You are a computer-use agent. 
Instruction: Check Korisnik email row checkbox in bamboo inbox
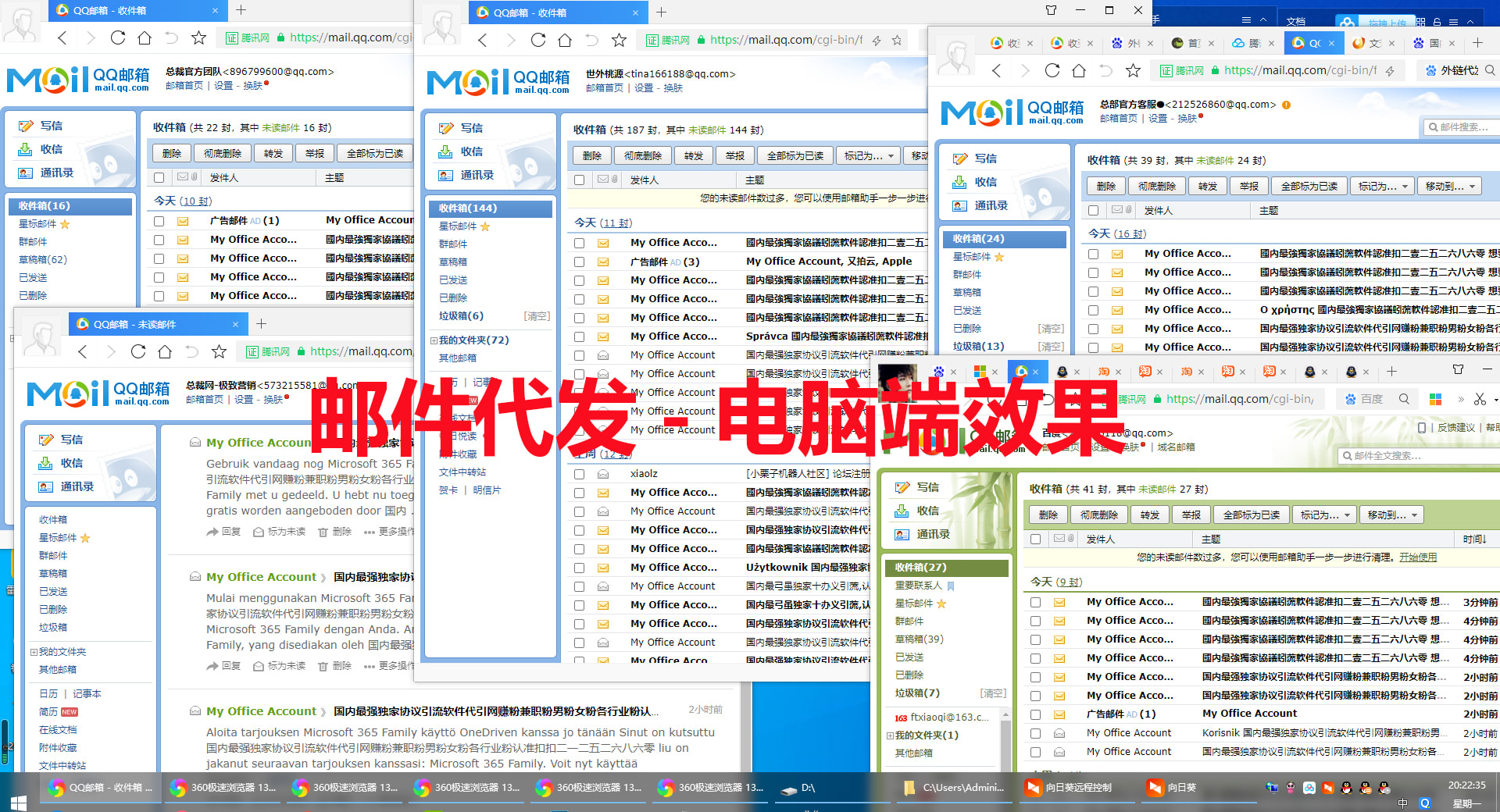[1035, 733]
